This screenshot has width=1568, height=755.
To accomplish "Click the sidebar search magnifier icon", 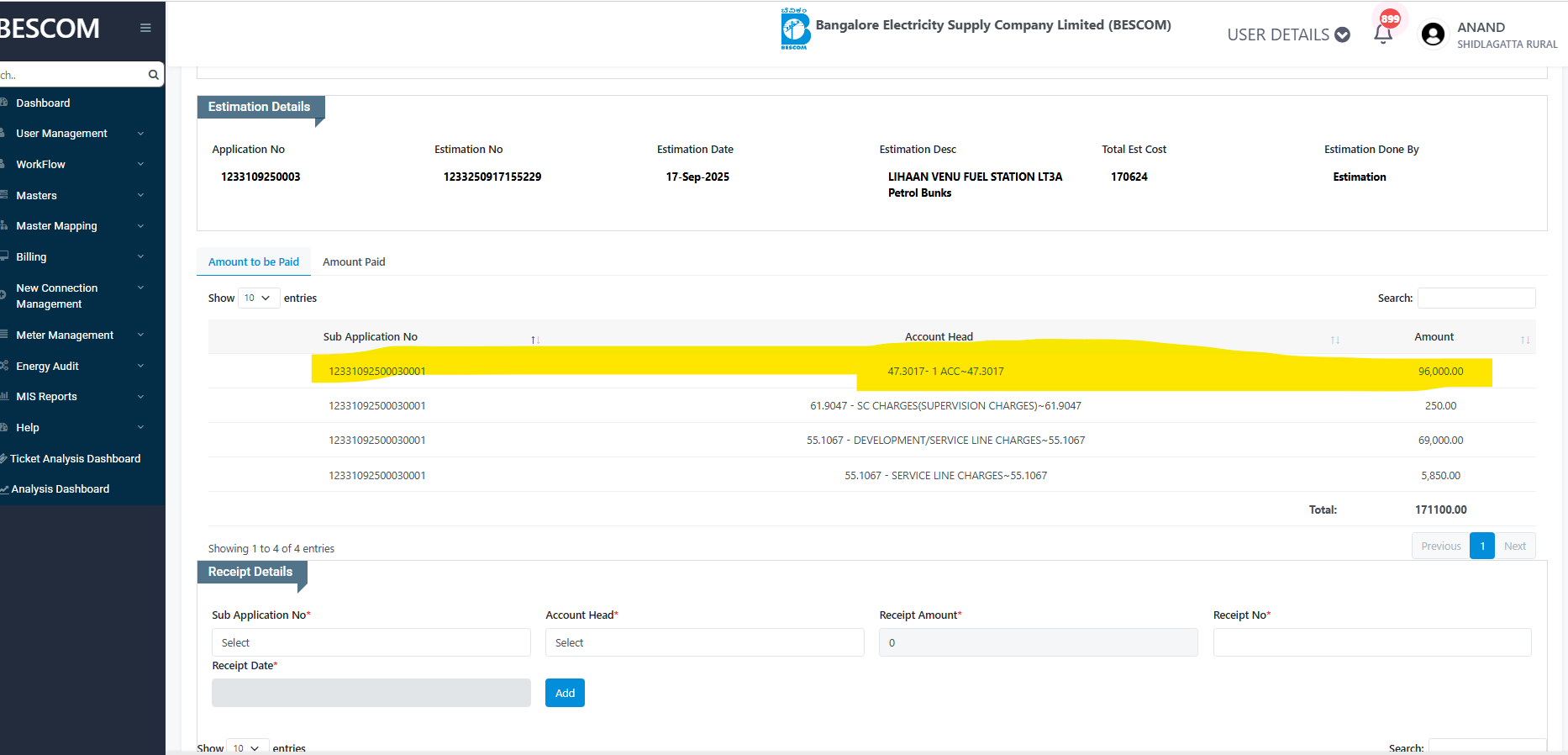I will 153,75.
